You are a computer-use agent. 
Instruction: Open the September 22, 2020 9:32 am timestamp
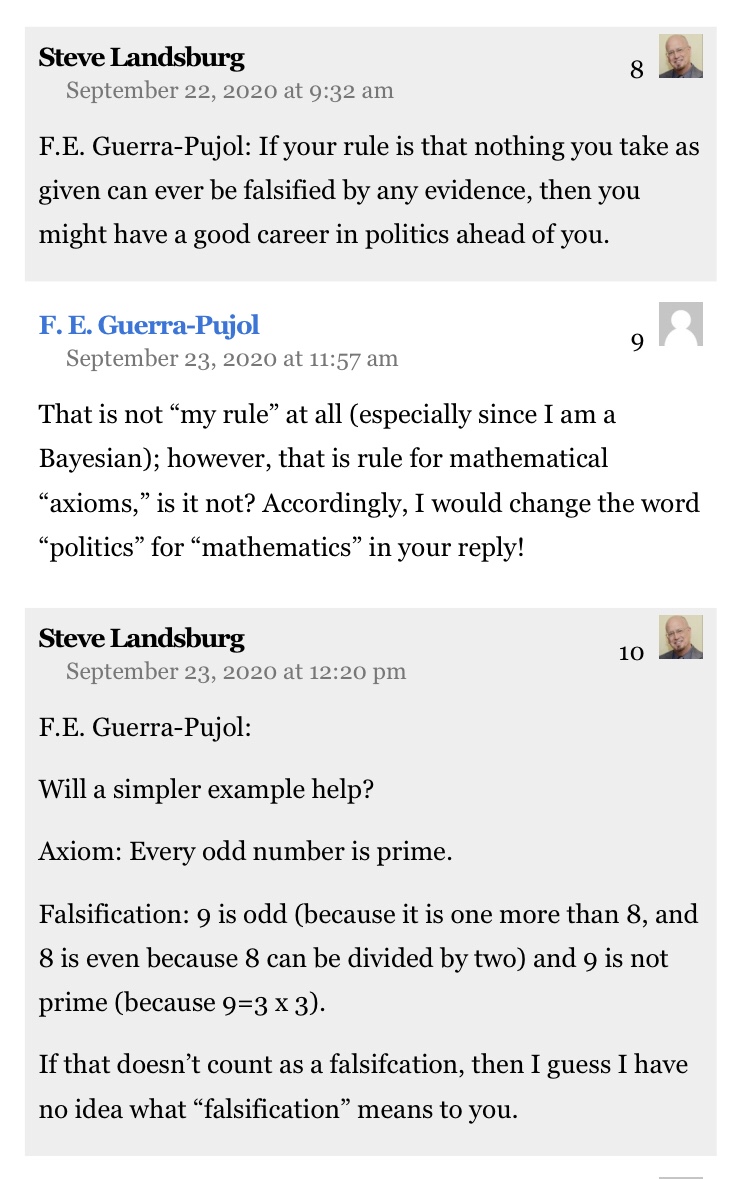point(229,90)
